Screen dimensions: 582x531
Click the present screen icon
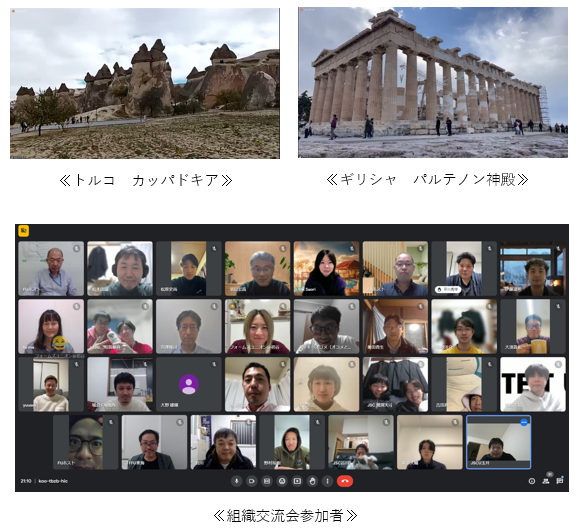point(297,481)
